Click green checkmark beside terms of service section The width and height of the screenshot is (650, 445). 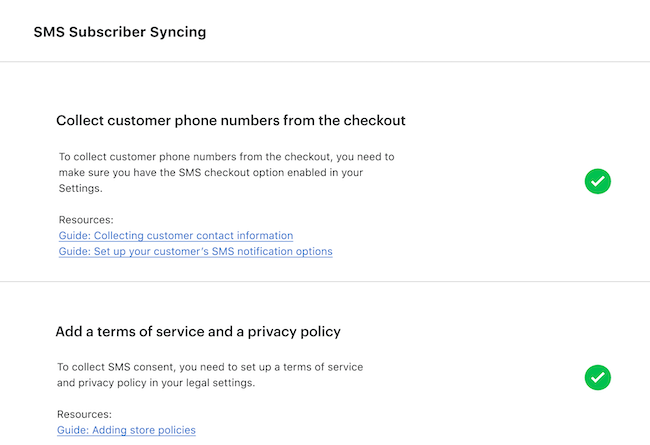click(598, 377)
